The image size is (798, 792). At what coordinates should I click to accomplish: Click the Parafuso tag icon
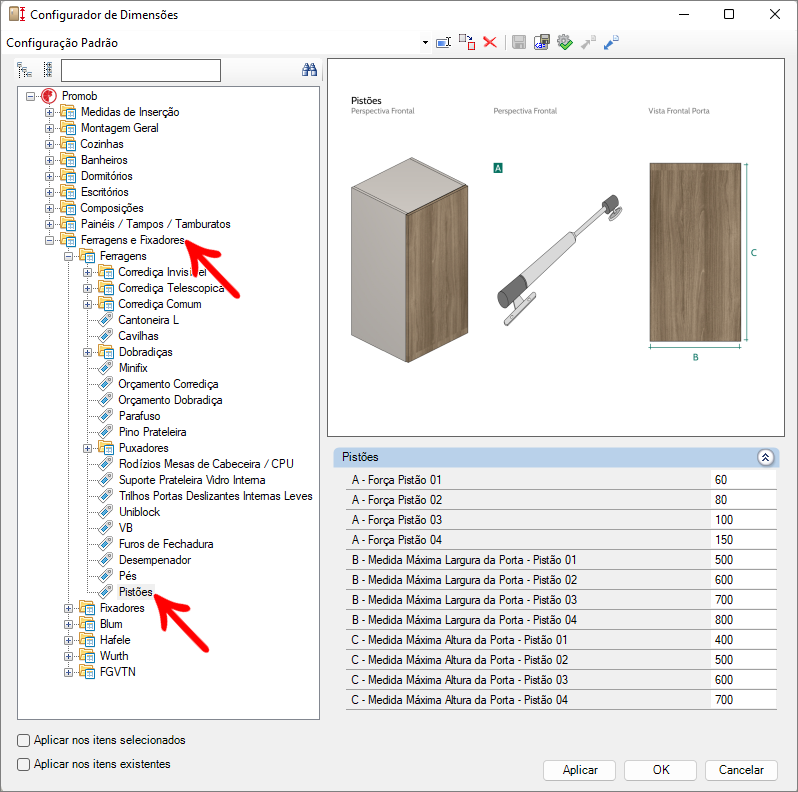pos(105,416)
